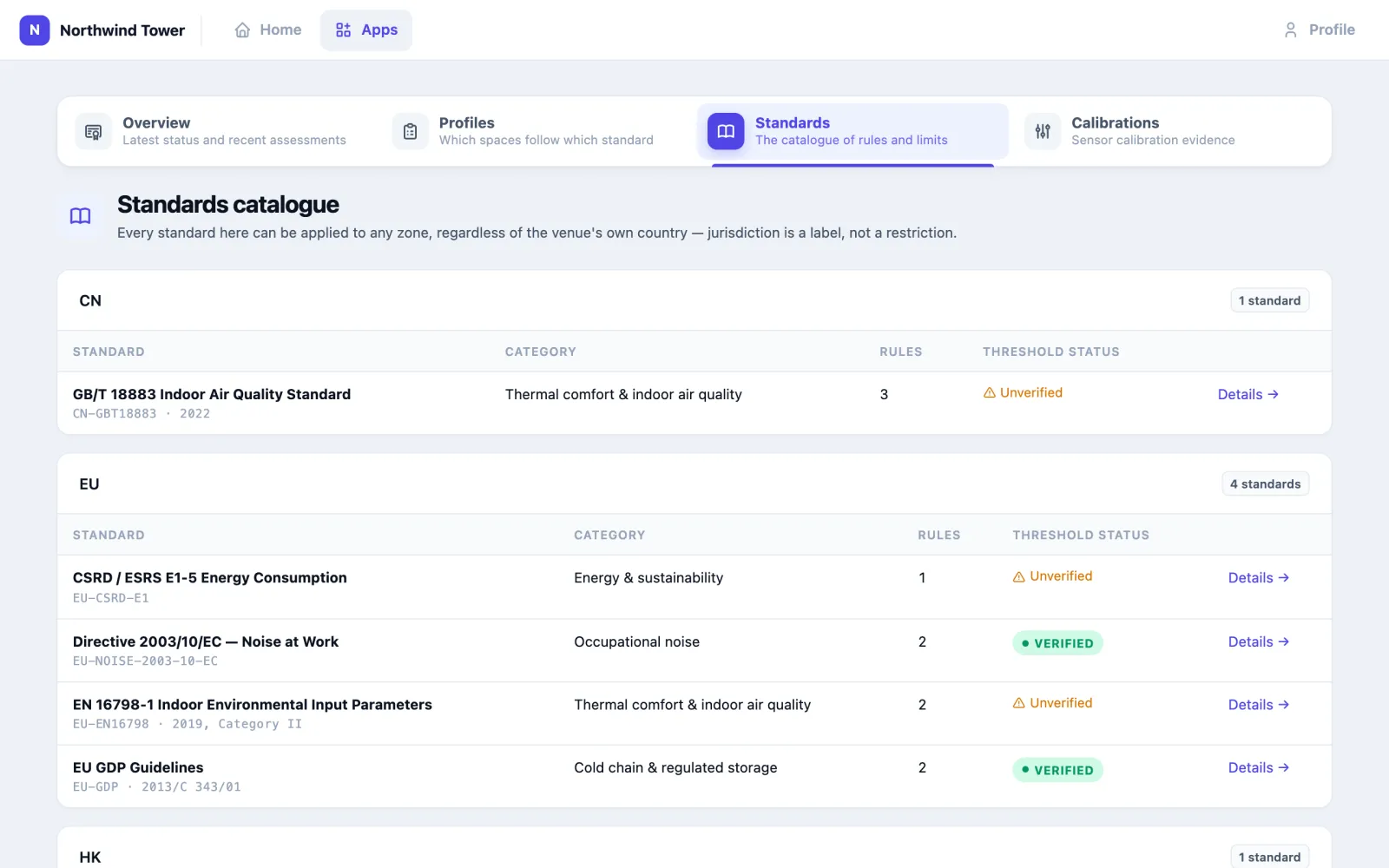Viewport: 1389px width, 868px height.
Task: Open Details for GB/T 18883 standard
Action: coord(1248,394)
